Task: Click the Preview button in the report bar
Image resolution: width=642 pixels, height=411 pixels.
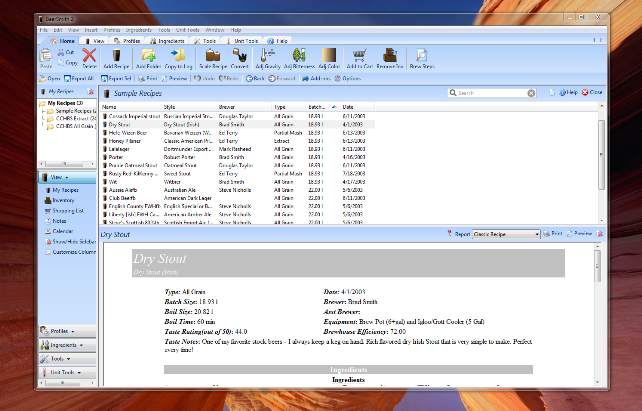Action: [582, 232]
